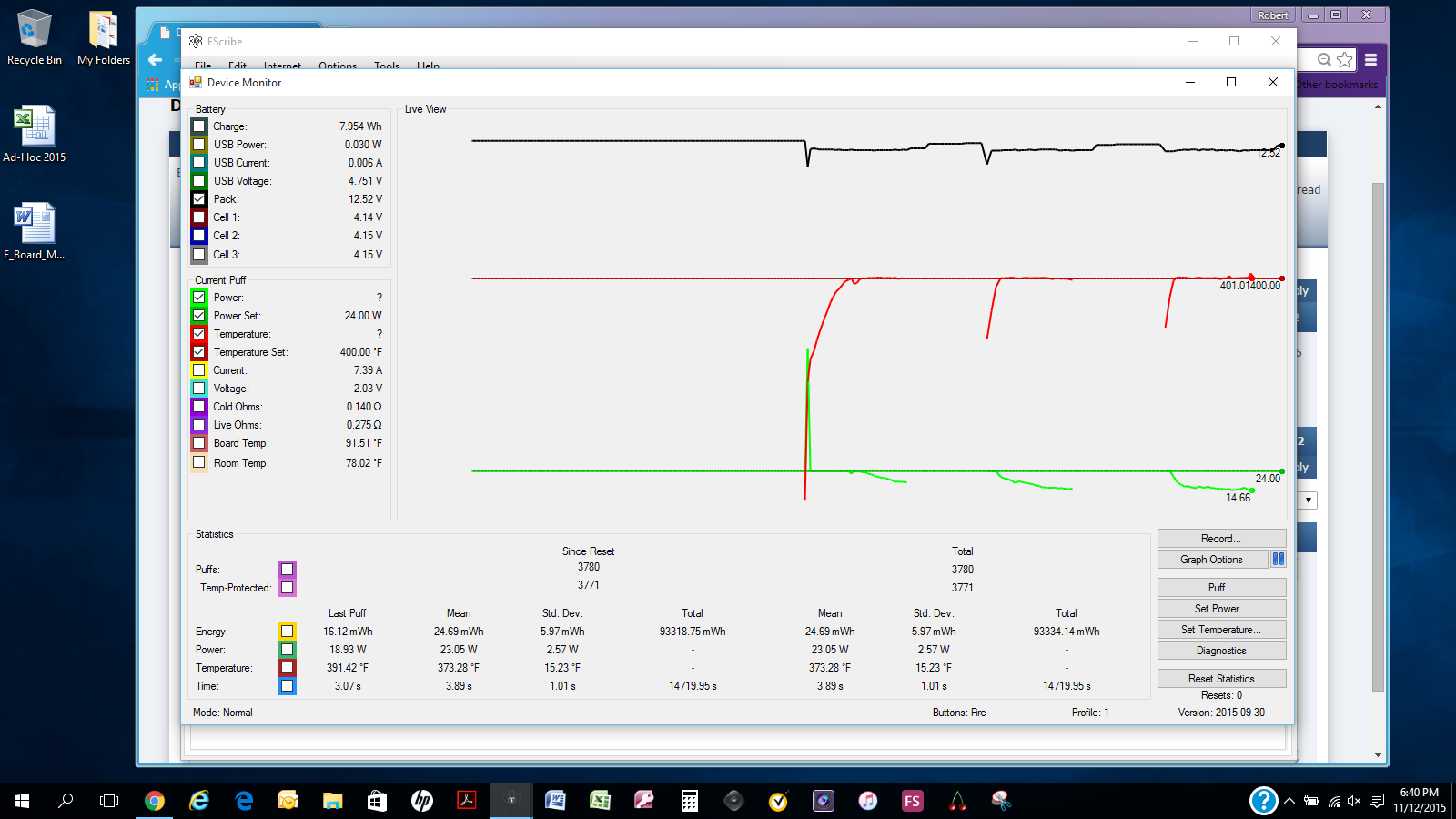The image size is (1456, 819).
Task: Open the Help menu in EScribe
Action: [428, 66]
